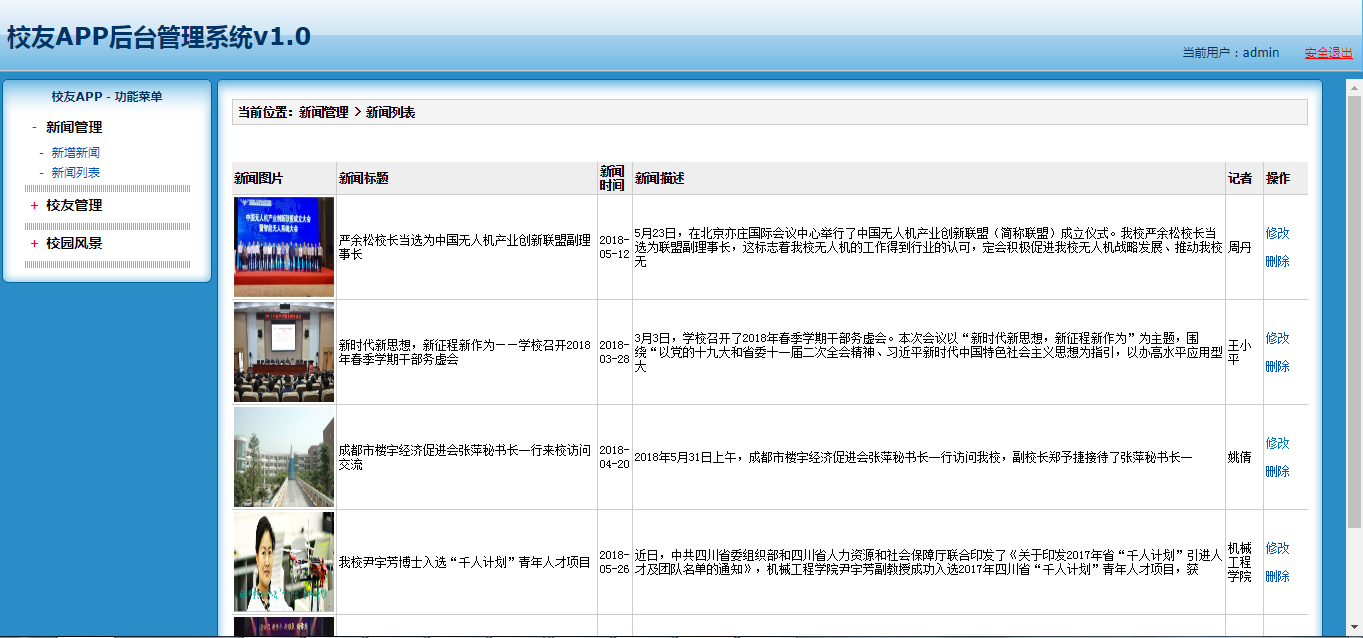Click the description starting 近日，中共四川省委组织部
Viewport: 1363px width, 638px height.
928,562
